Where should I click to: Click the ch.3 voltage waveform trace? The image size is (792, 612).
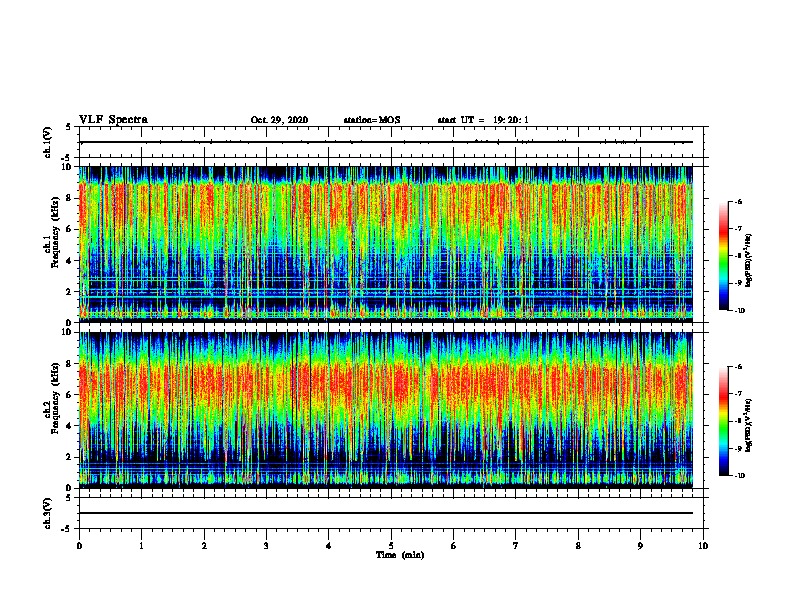coord(386,513)
